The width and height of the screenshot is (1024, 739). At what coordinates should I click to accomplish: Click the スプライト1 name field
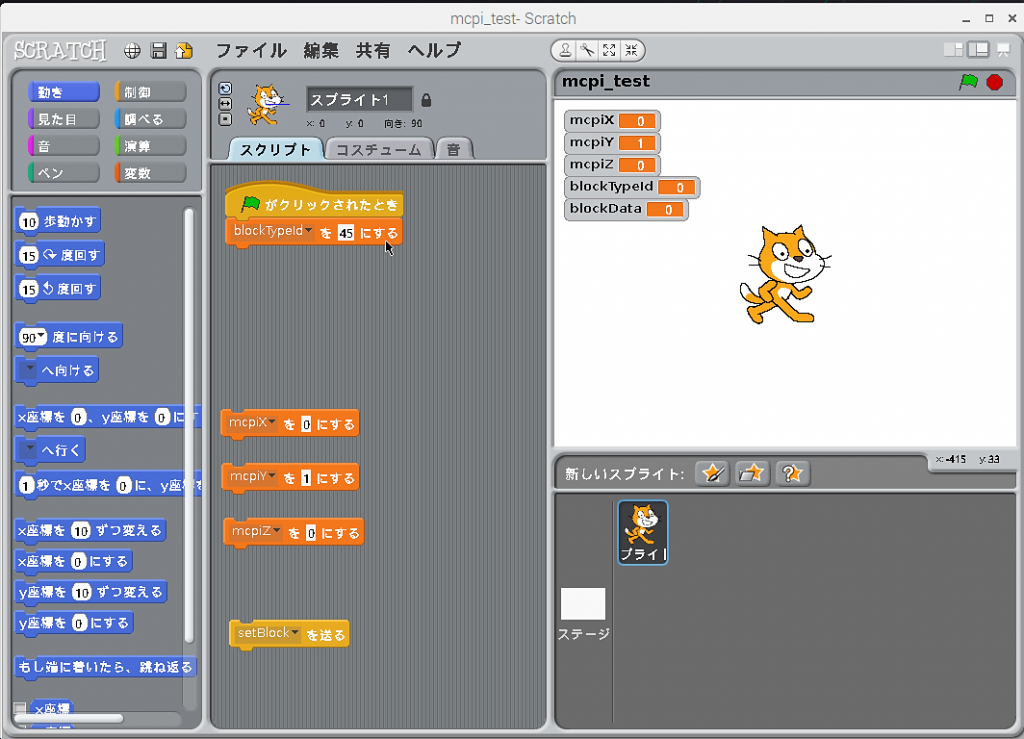pos(359,100)
